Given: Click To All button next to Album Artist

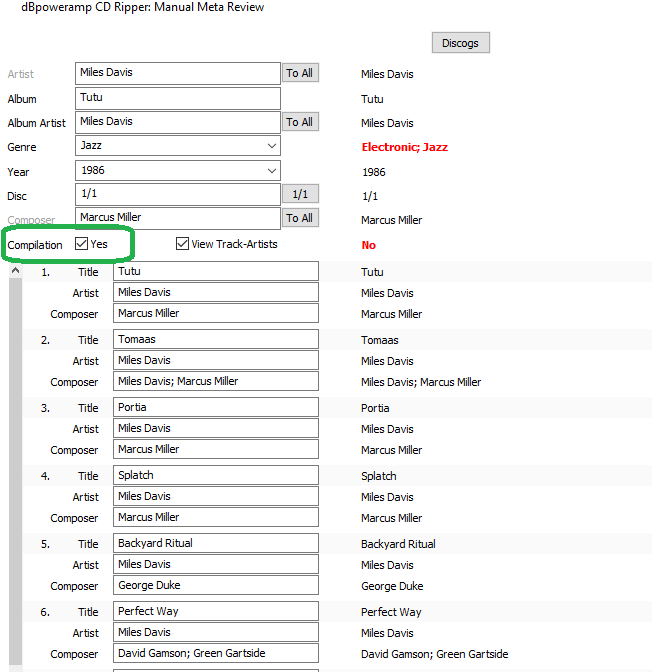Looking at the screenshot, I should point(300,122).
